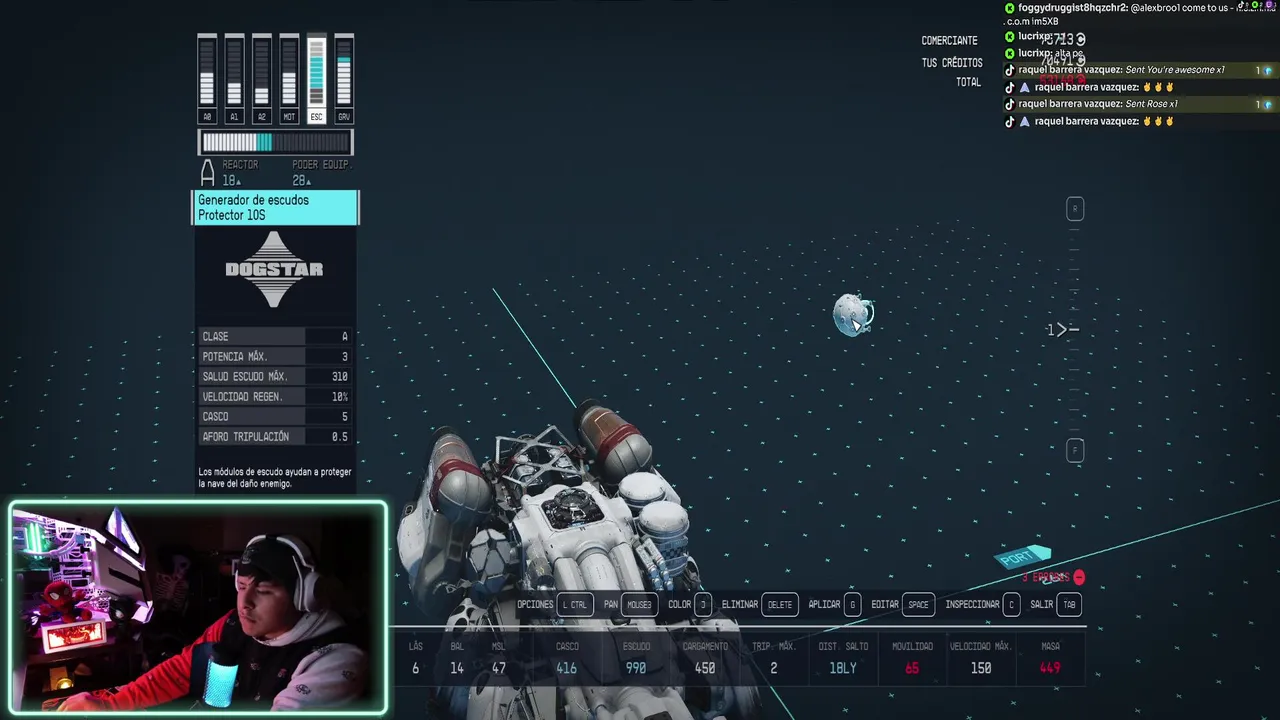The image size is (1280, 720).
Task: Click the 'You're awesome' gift counter
Action: tap(1264, 70)
